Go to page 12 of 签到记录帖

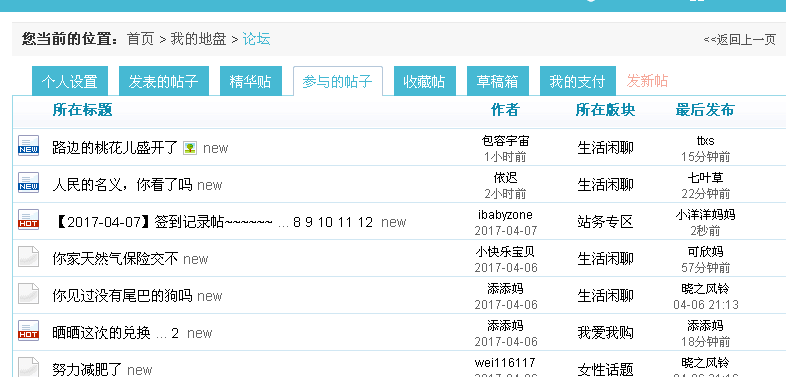(365, 222)
